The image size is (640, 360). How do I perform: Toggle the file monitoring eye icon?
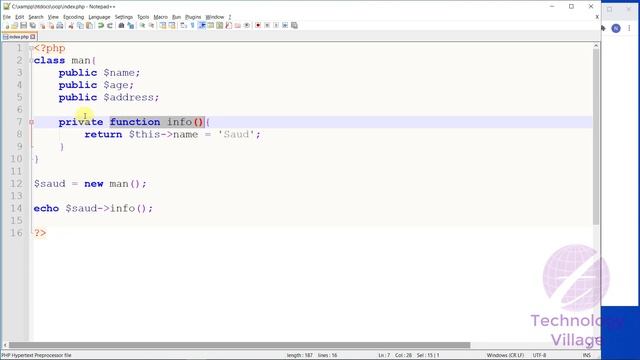247,25
